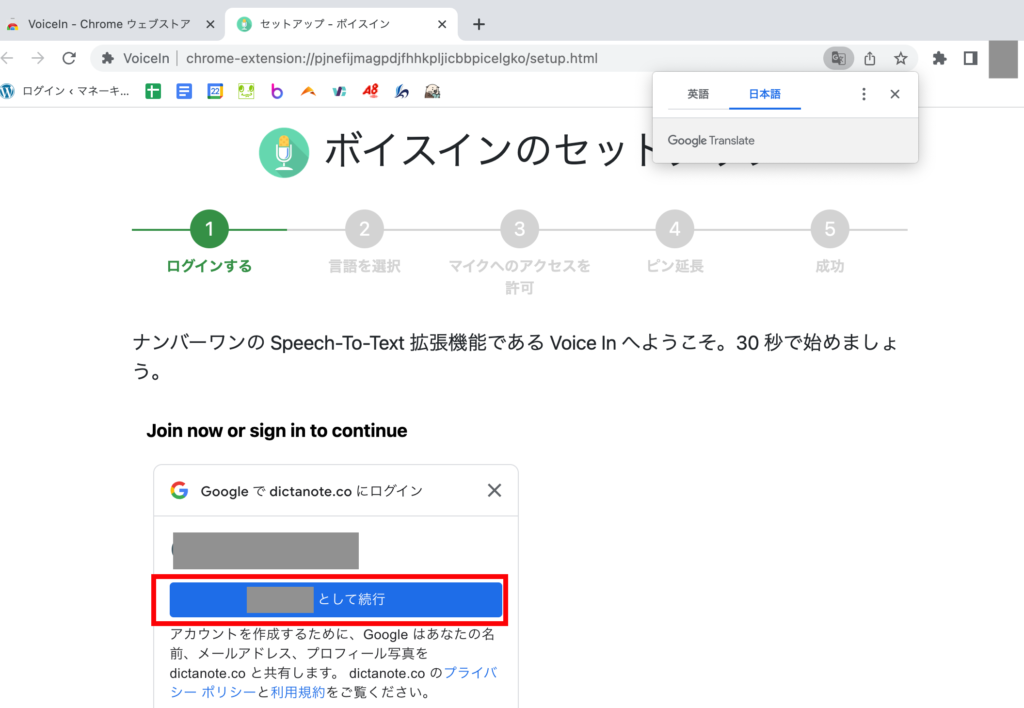1024x708 pixels.
Task: Click the 'Join now or sign in to continue' heading
Action: pos(277,431)
